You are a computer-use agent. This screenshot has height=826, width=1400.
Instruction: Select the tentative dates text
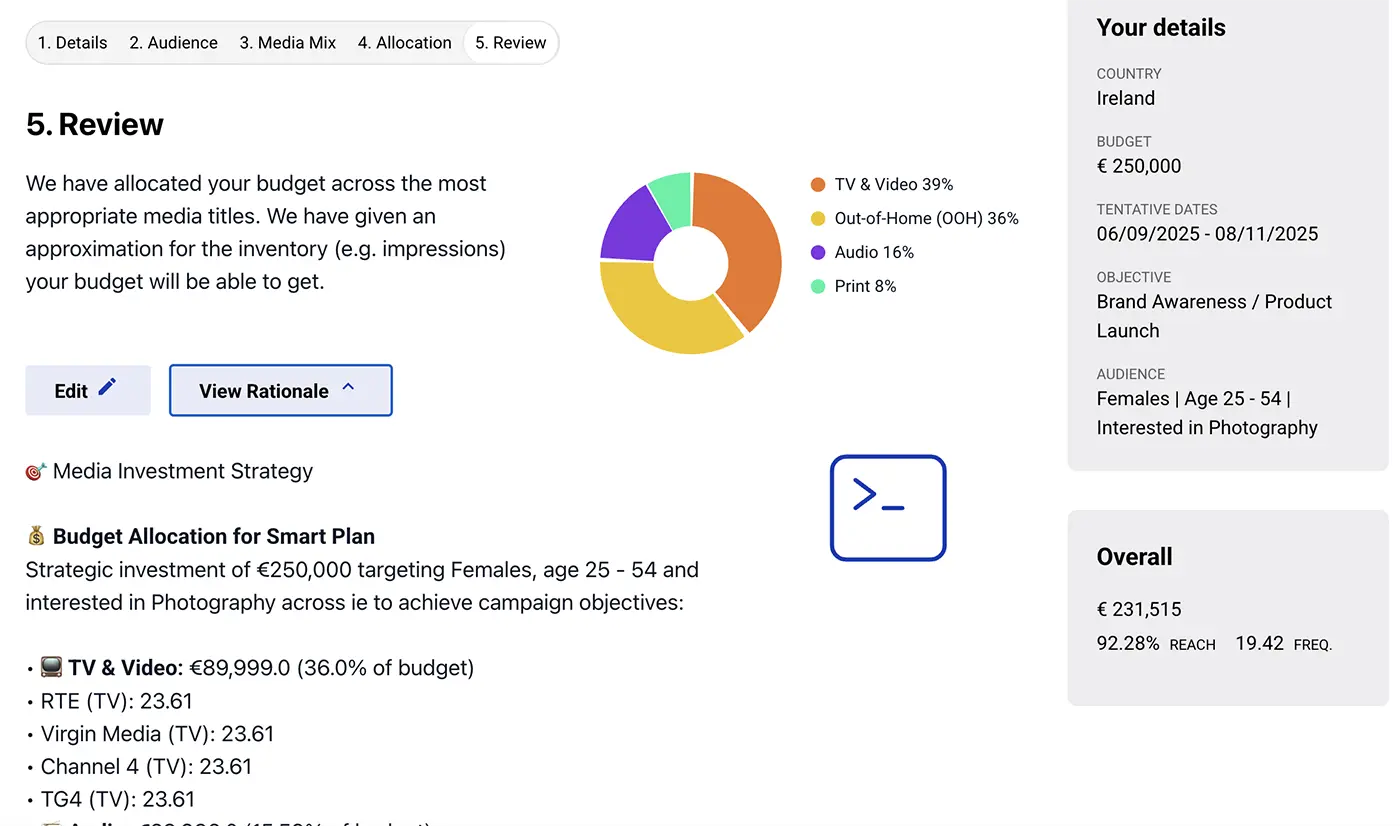1208,233
